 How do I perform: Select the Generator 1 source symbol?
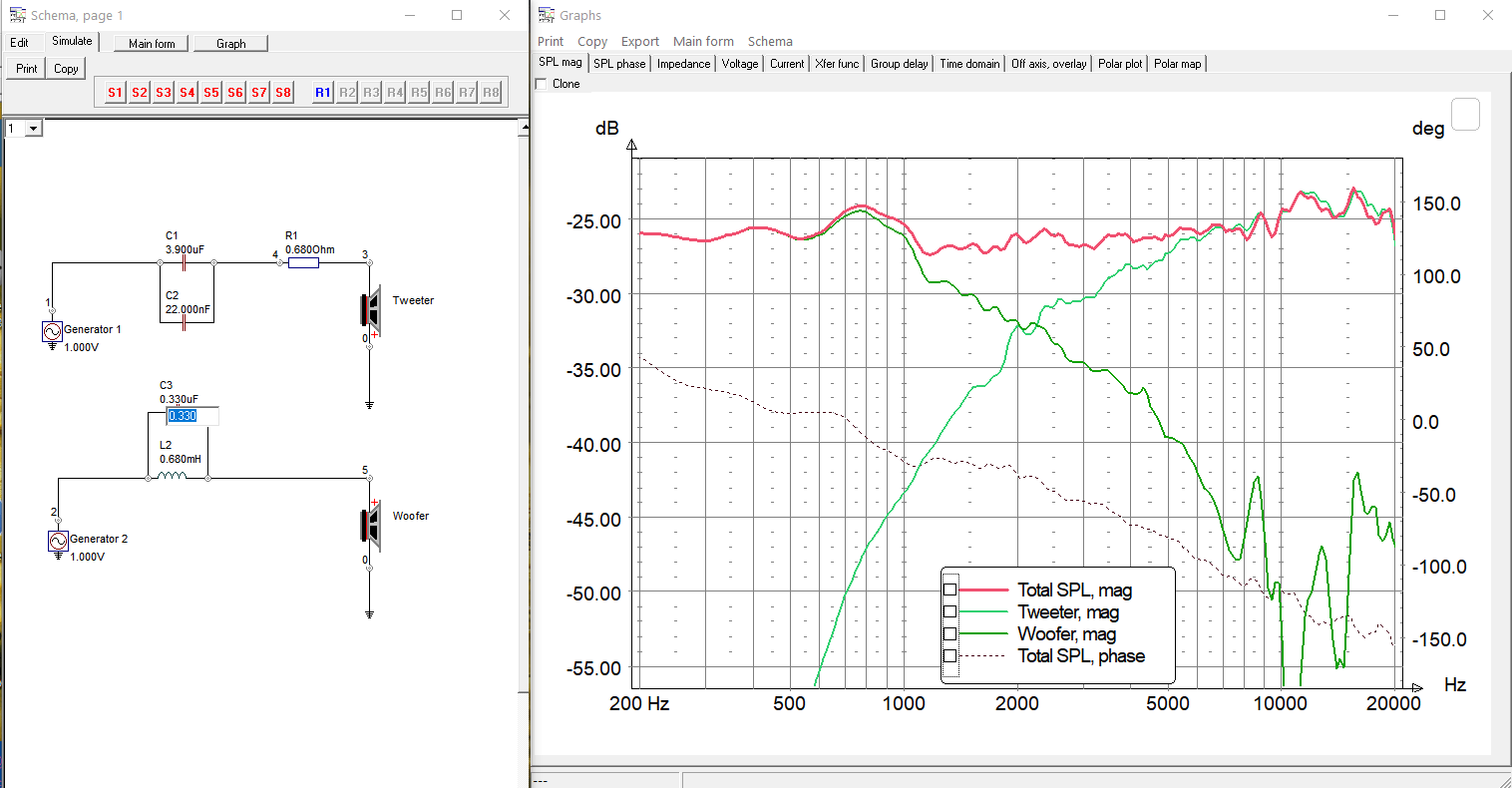tap(53, 332)
